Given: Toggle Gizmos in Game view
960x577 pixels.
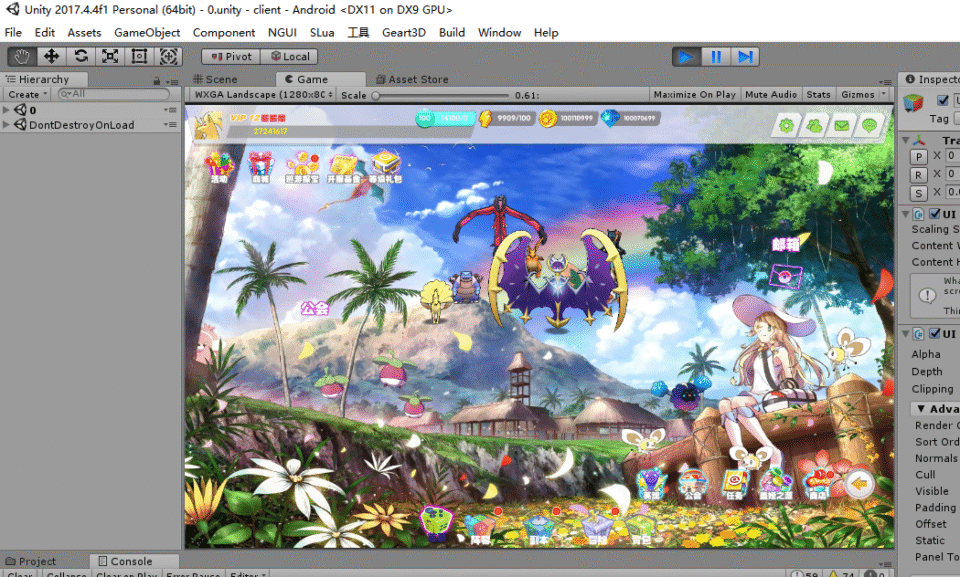Looking at the screenshot, I should tap(857, 94).
